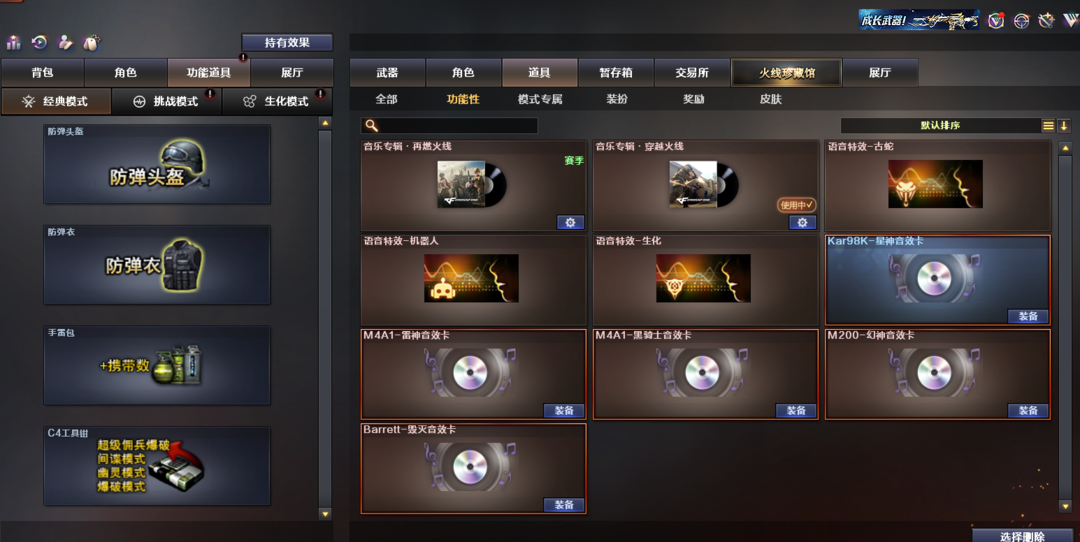Click the item search input field
This screenshot has width=1080, height=542.
[x=449, y=125]
